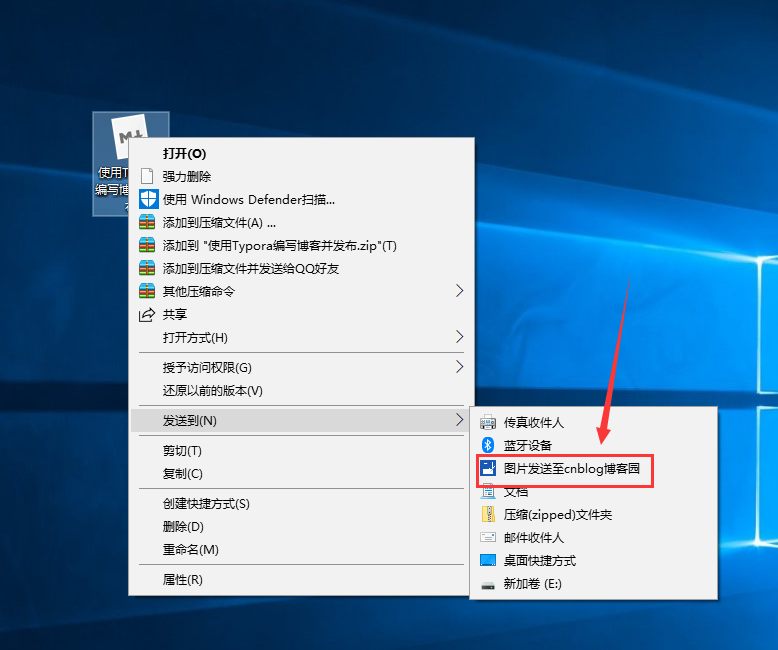
Task: Click the Bluetooth icon beside 蓝牙设备
Action: point(488,445)
